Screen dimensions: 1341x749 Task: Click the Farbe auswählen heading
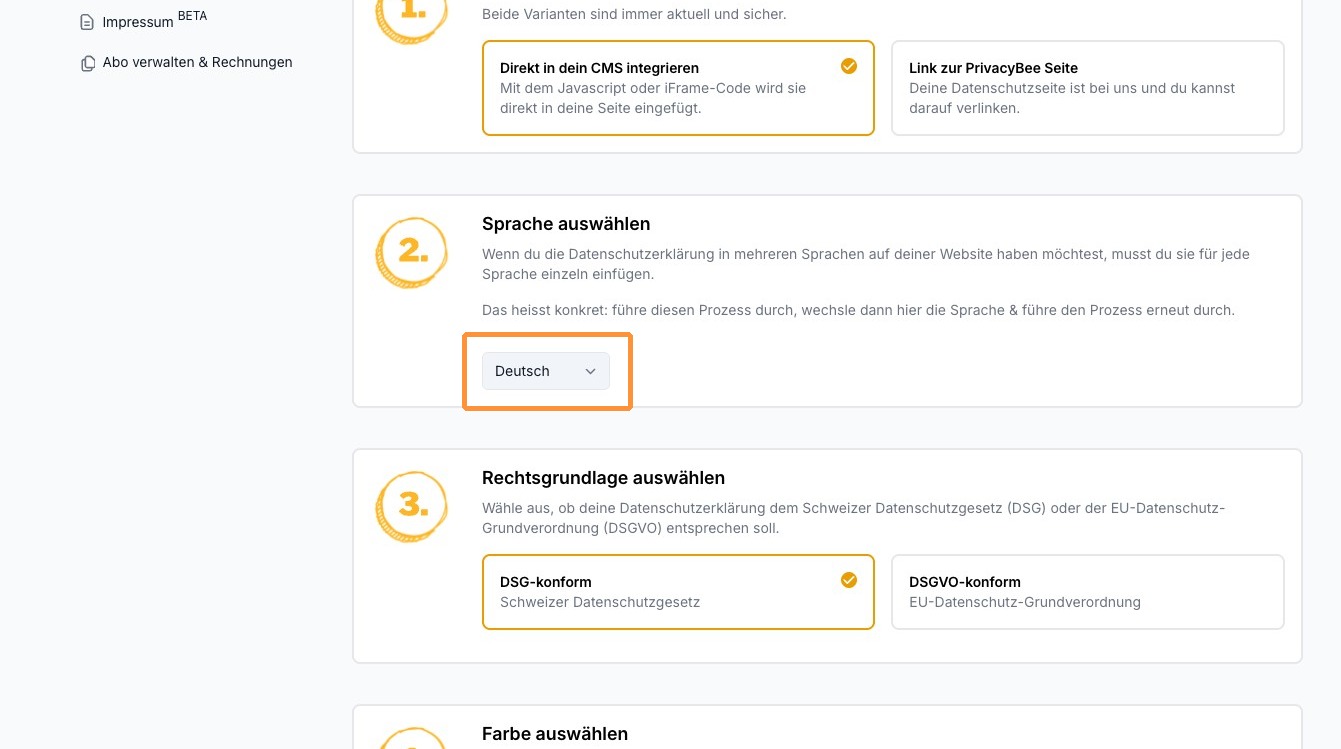pyautogui.click(x=555, y=734)
